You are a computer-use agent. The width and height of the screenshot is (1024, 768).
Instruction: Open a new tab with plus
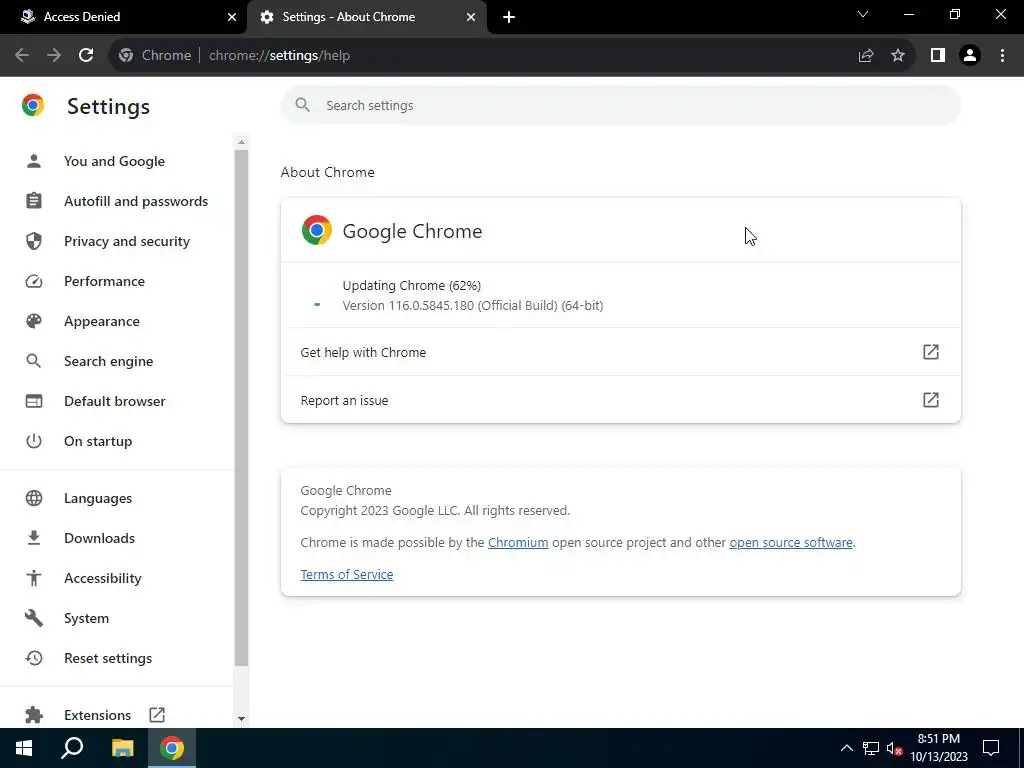click(509, 17)
